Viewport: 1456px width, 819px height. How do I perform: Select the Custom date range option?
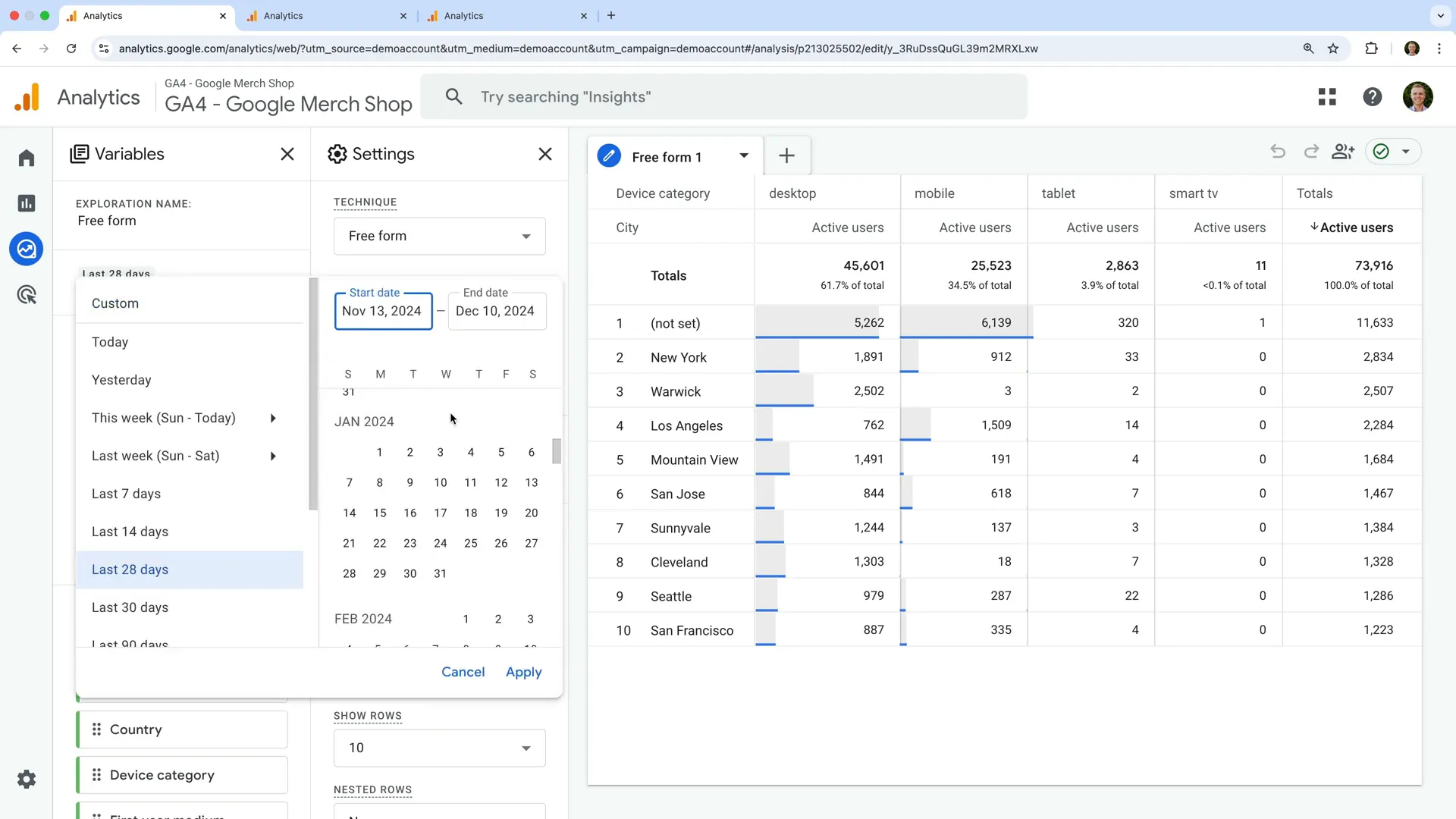(115, 303)
